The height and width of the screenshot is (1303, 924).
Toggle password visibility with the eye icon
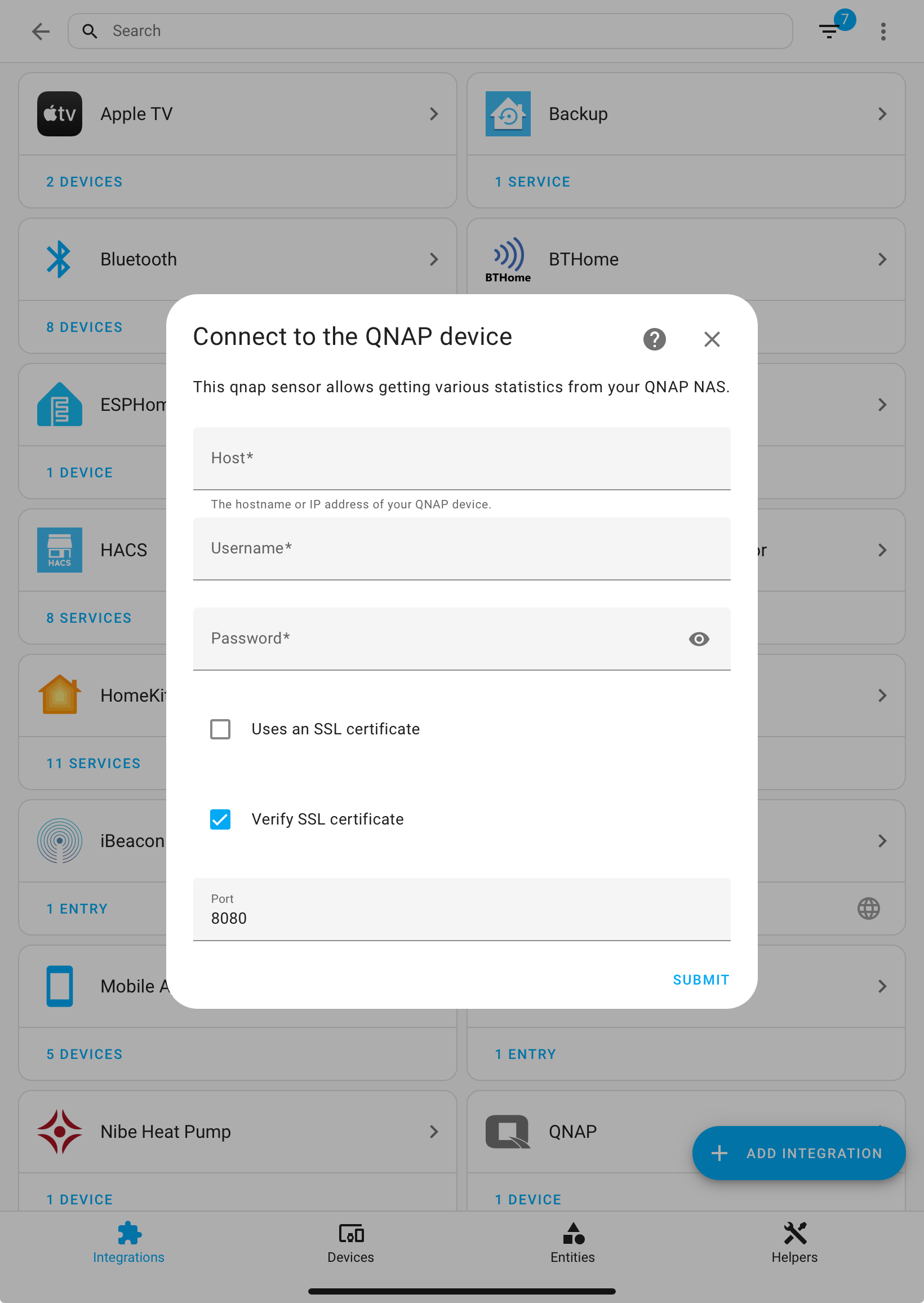click(x=699, y=639)
